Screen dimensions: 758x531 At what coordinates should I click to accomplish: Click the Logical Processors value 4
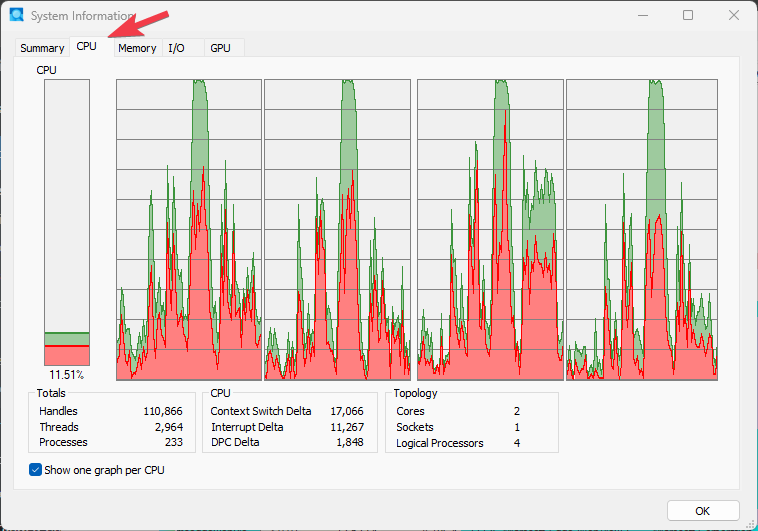[x=517, y=443]
